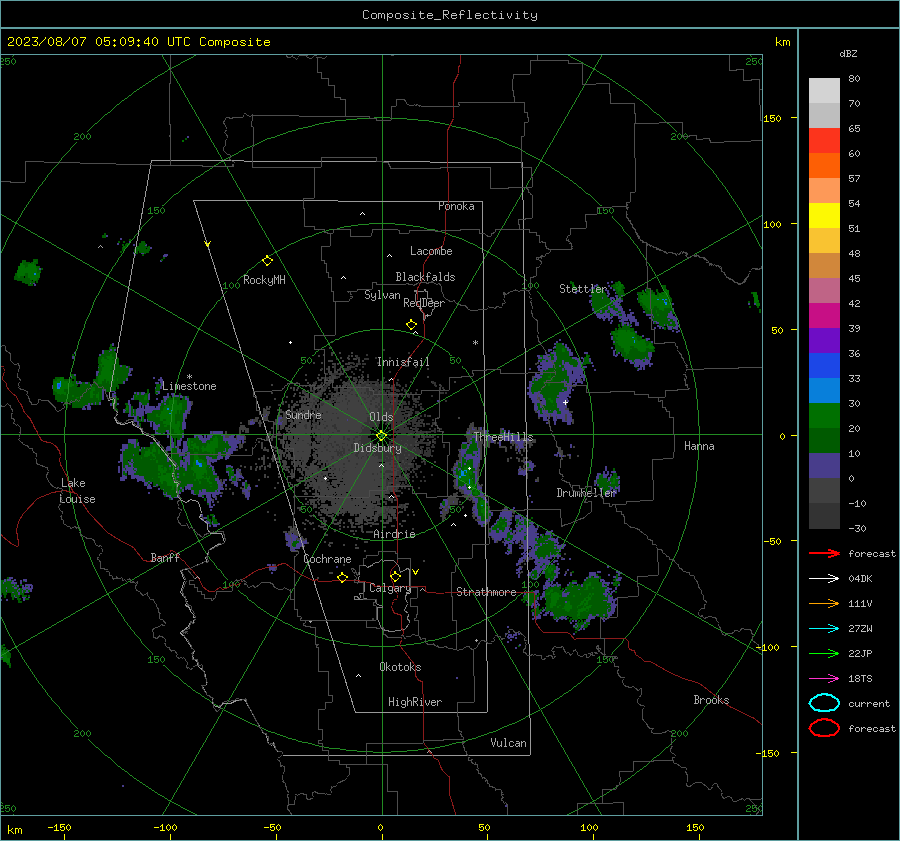The width and height of the screenshot is (900, 841).
Task: Click the green 22JP arrow icon
Action: pyautogui.click(x=824, y=653)
